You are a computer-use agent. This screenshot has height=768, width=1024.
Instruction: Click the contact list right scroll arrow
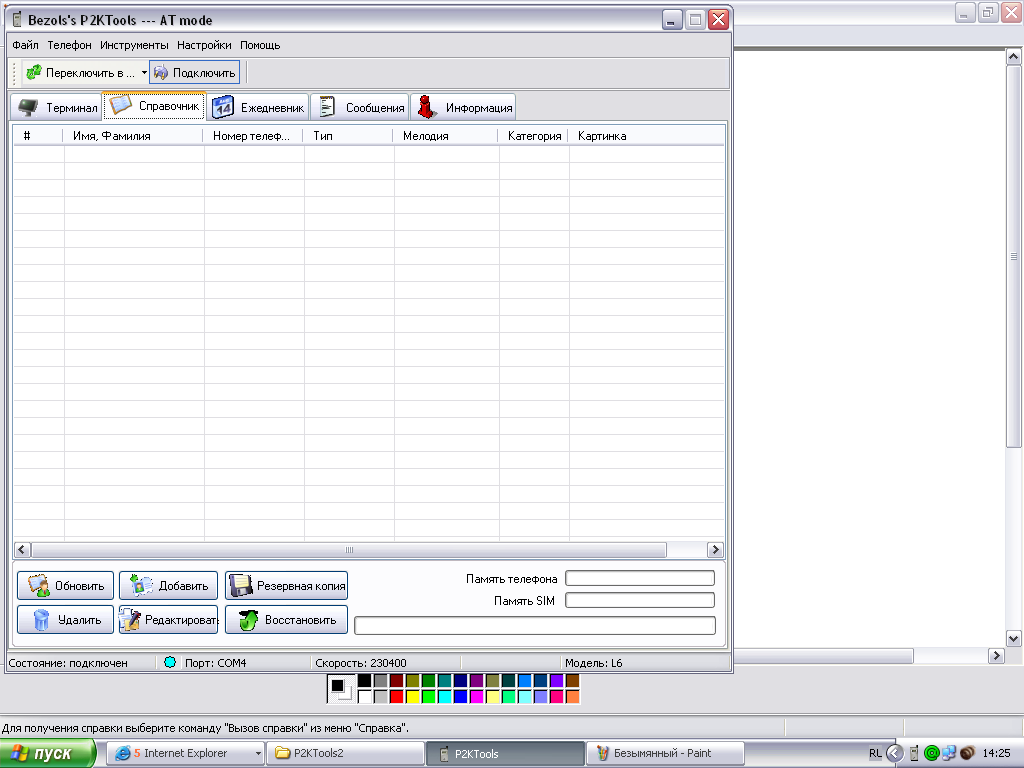[715, 550]
